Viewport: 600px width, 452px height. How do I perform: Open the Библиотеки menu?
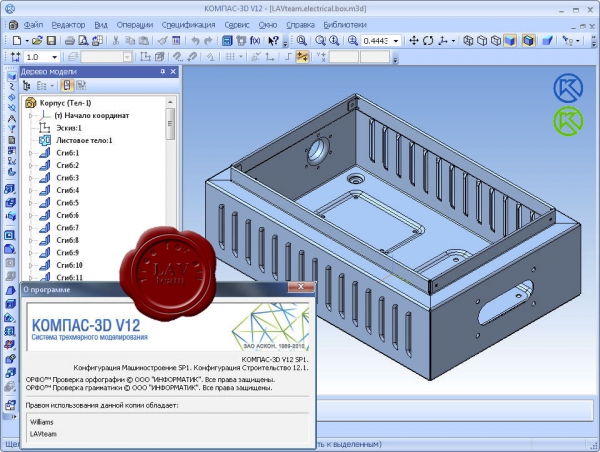tap(345, 25)
